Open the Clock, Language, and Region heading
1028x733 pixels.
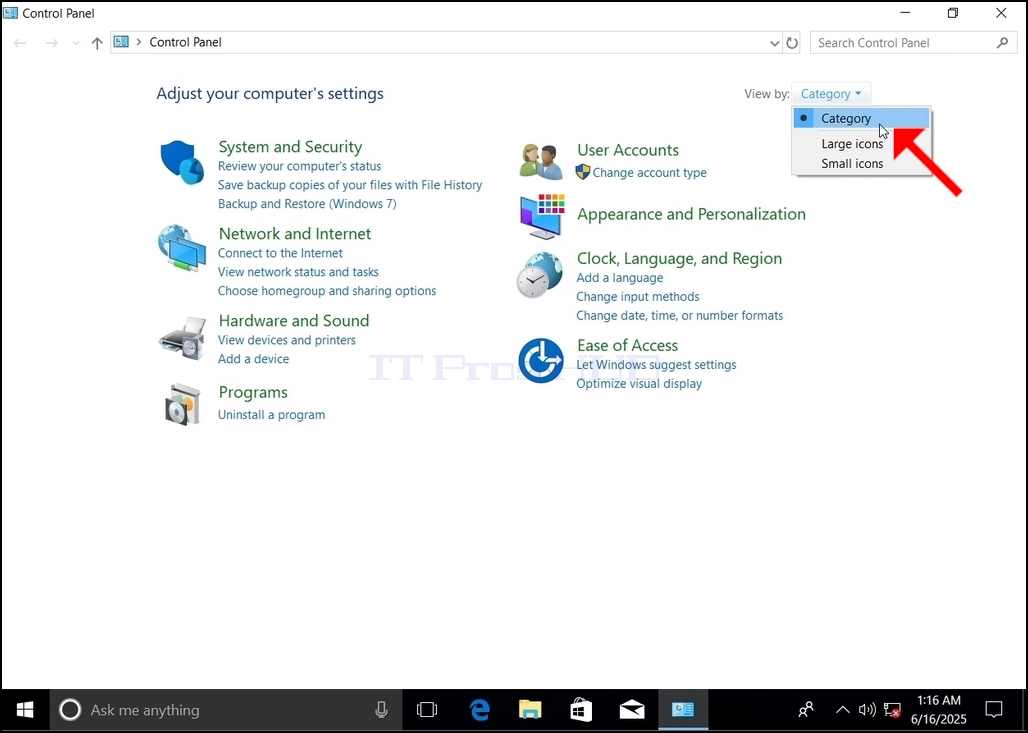(679, 258)
